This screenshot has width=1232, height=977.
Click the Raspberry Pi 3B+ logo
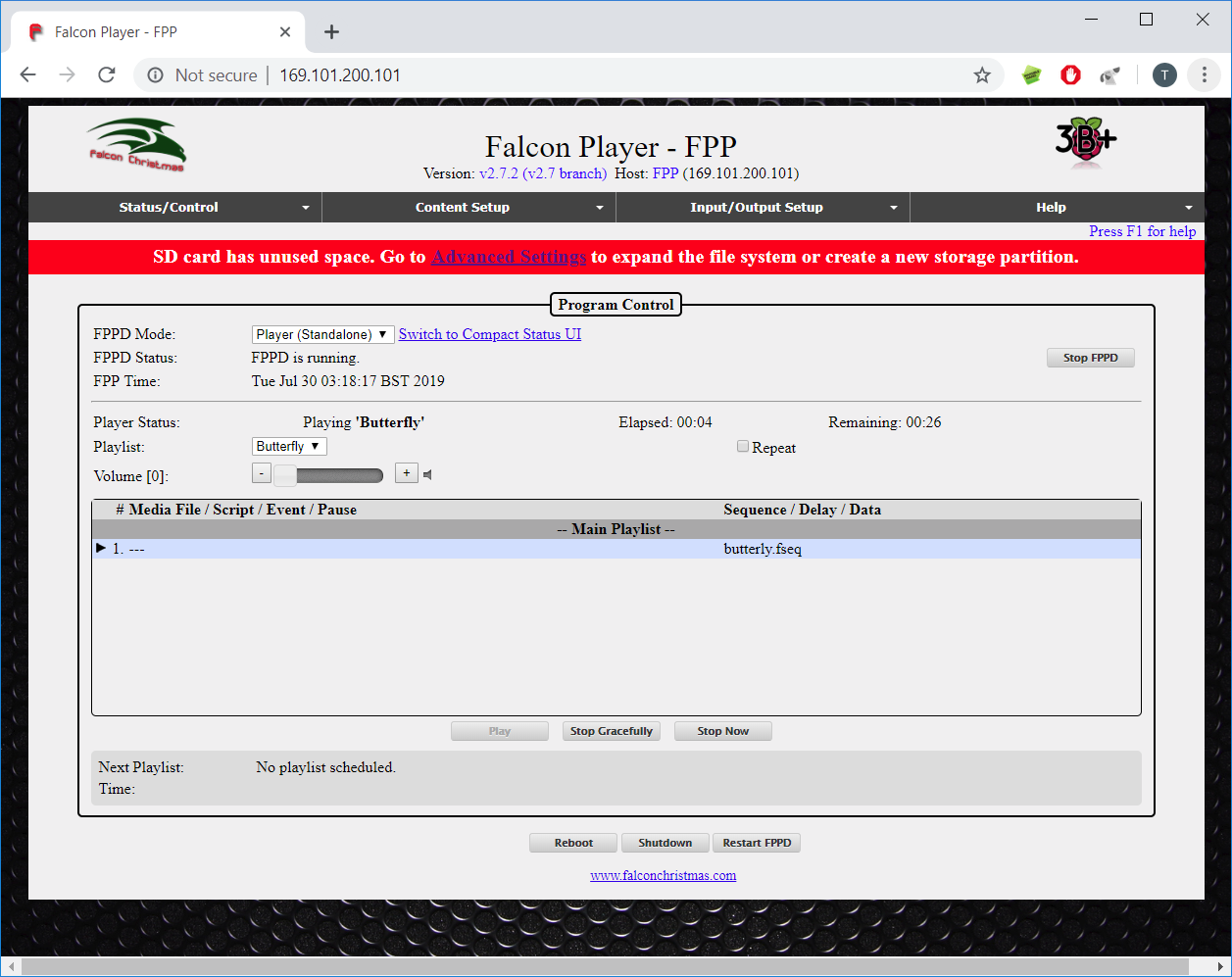pos(1085,144)
